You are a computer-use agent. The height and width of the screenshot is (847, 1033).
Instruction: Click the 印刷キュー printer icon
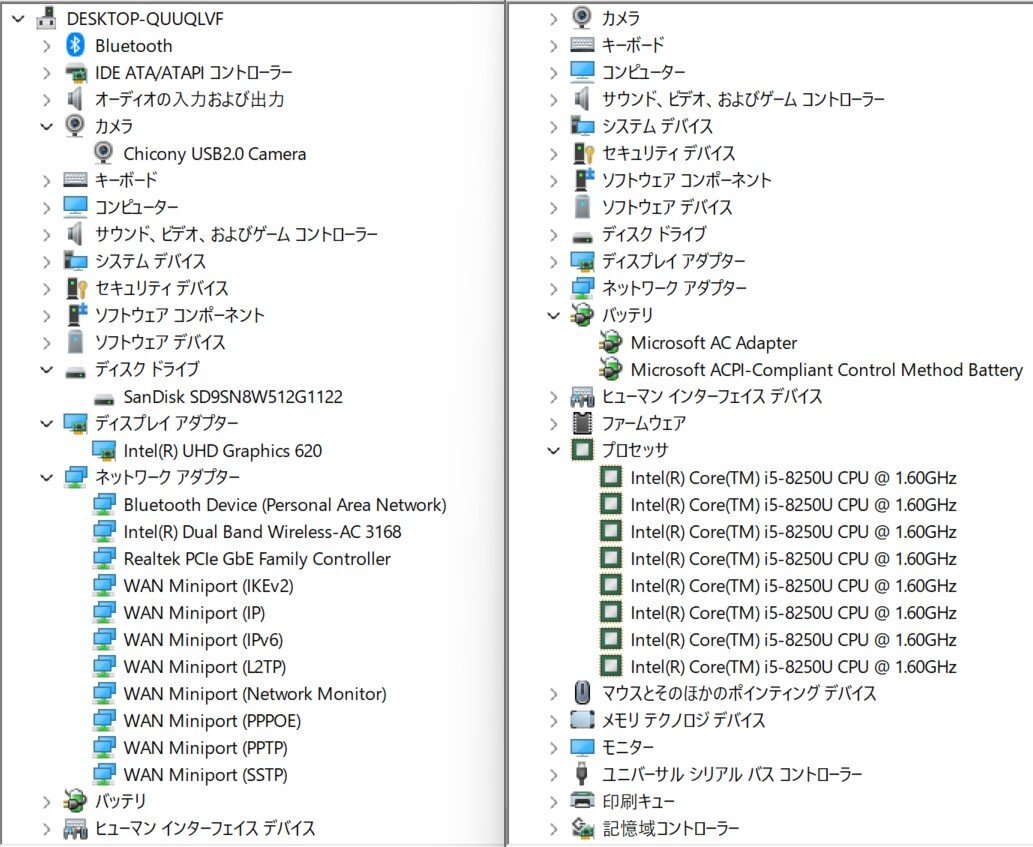click(x=582, y=801)
